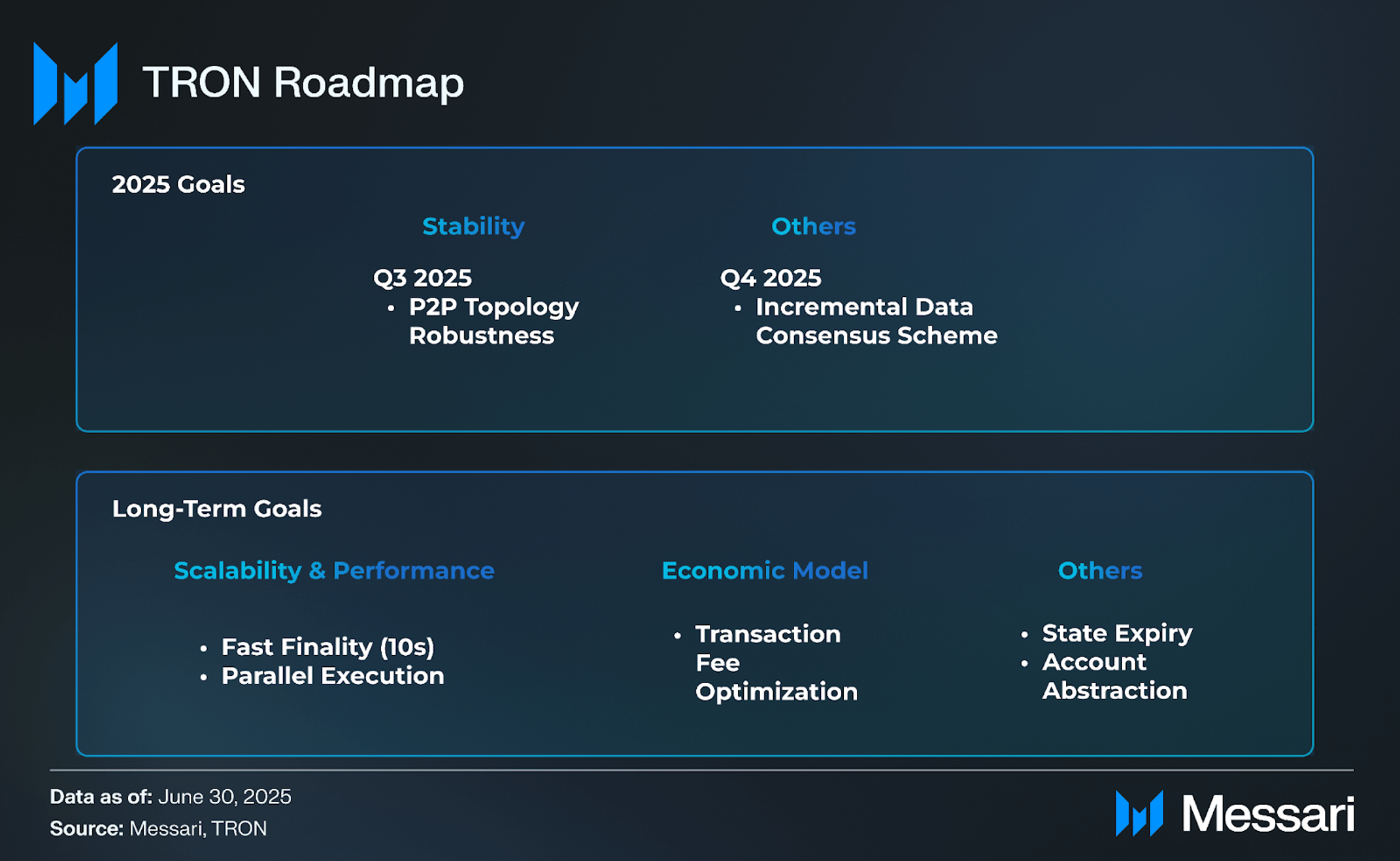Click the Messari logo beside TRON Roadmap title

pyautogui.click(x=75, y=84)
